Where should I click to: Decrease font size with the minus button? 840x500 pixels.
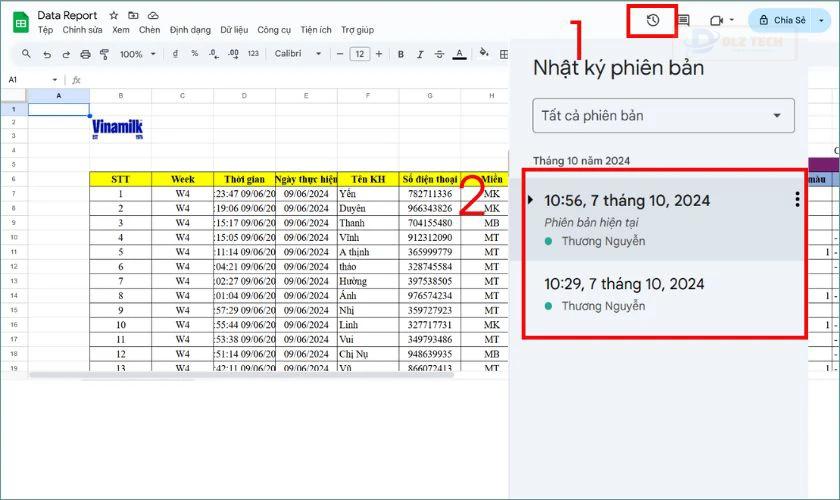[340, 54]
